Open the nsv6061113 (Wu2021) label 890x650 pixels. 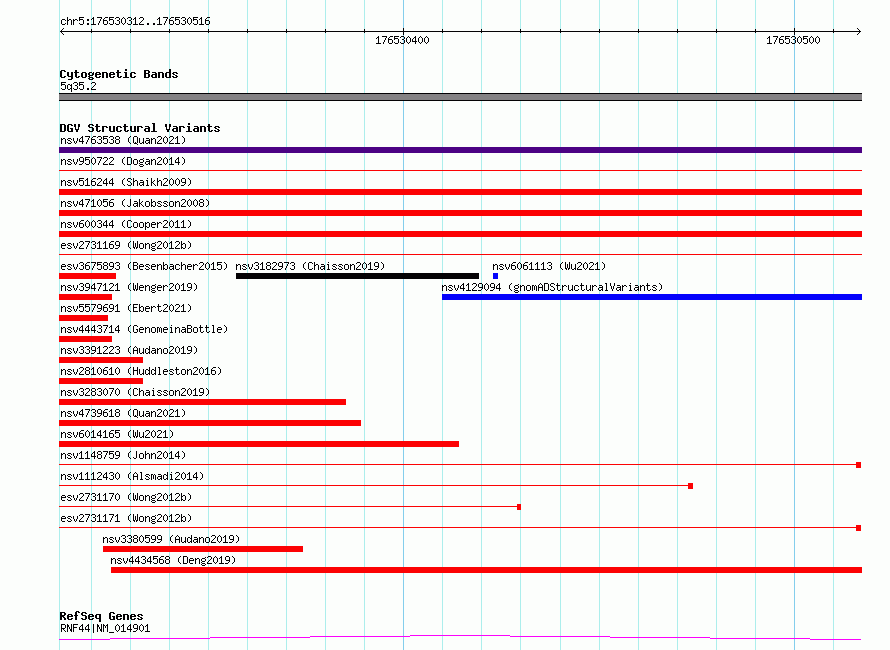(549, 266)
